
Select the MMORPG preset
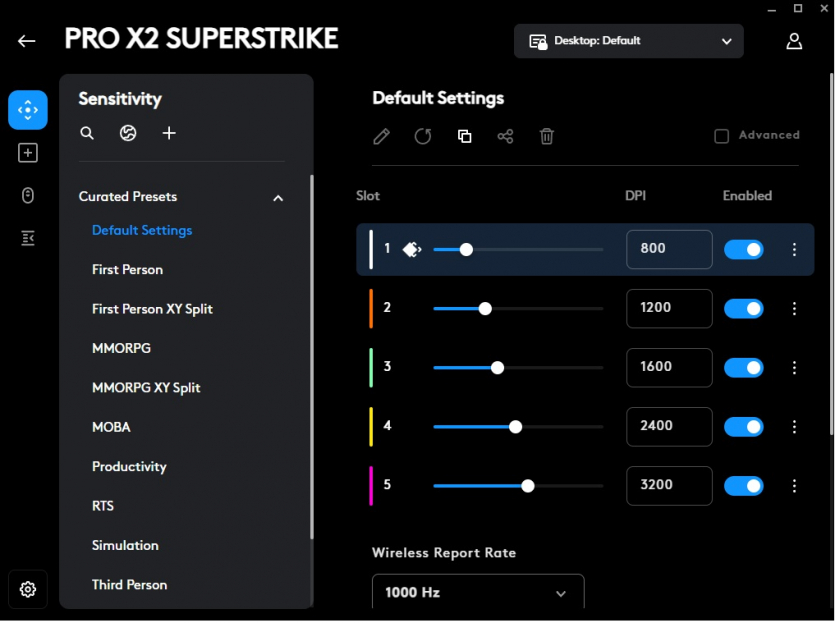[121, 348]
